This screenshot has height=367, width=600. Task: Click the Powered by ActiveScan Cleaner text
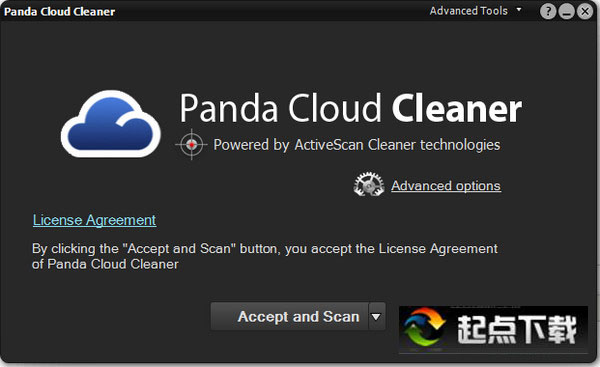click(357, 145)
